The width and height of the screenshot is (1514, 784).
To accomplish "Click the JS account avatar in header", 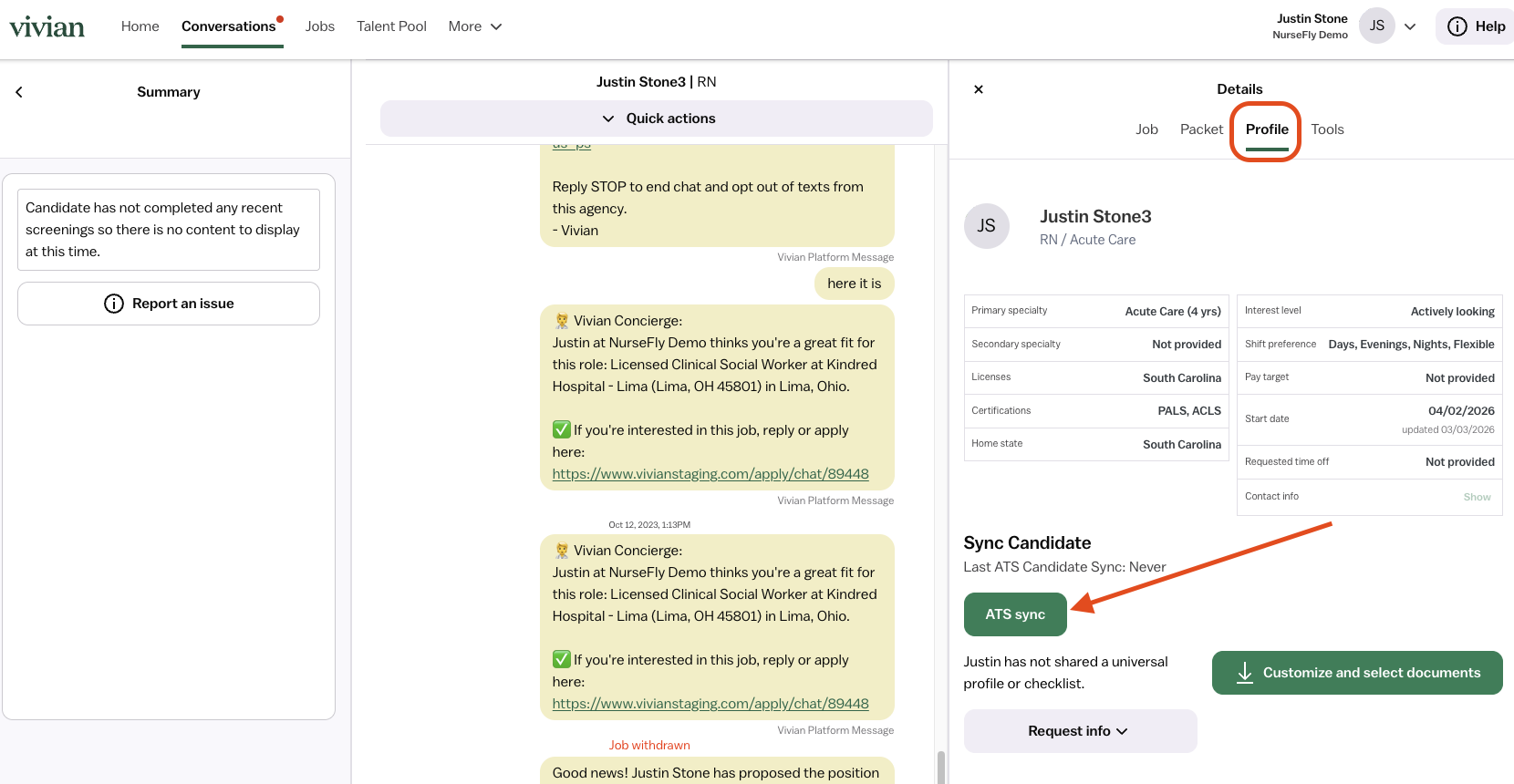I will click(x=1377, y=26).
